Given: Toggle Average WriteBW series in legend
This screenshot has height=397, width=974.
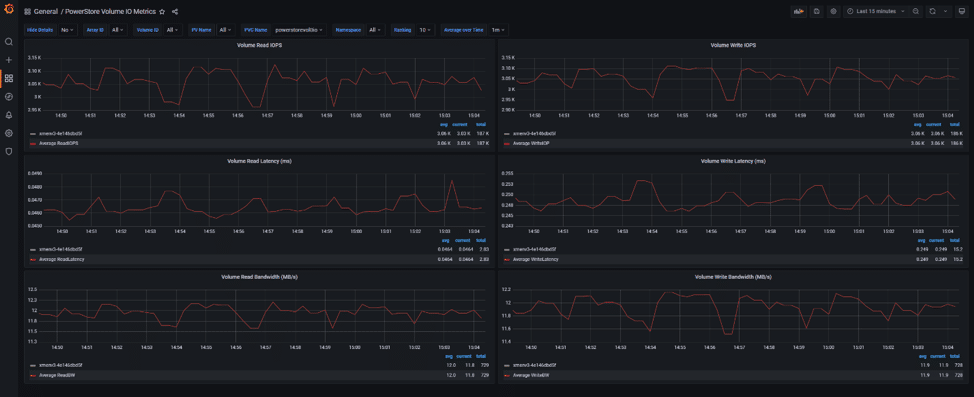Looking at the screenshot, I should (530, 374).
